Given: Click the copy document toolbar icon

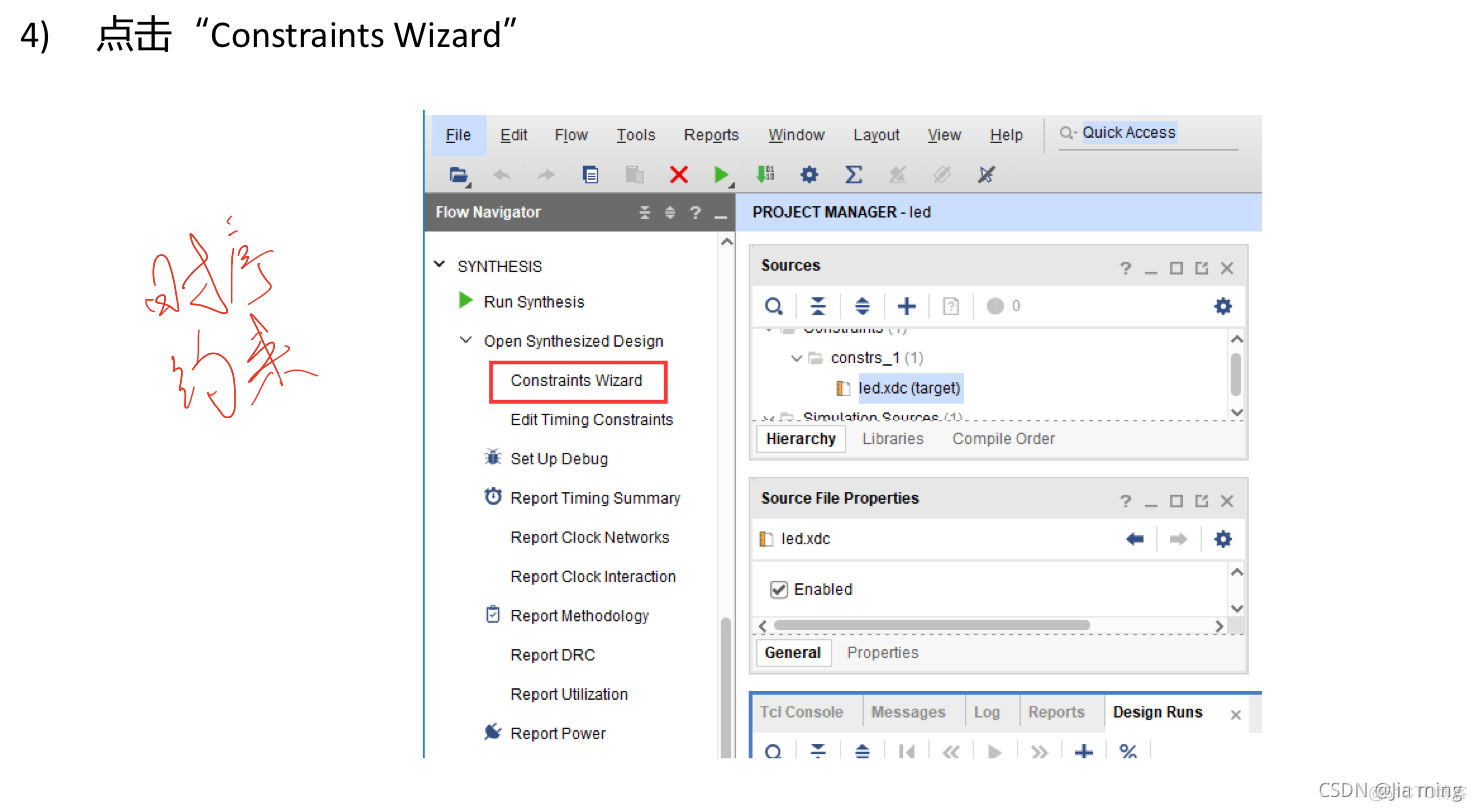Looking at the screenshot, I should 591,175.
